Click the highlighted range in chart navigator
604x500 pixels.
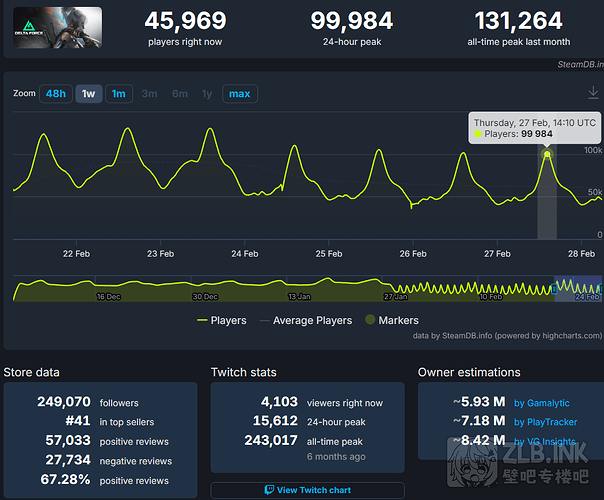pos(577,287)
